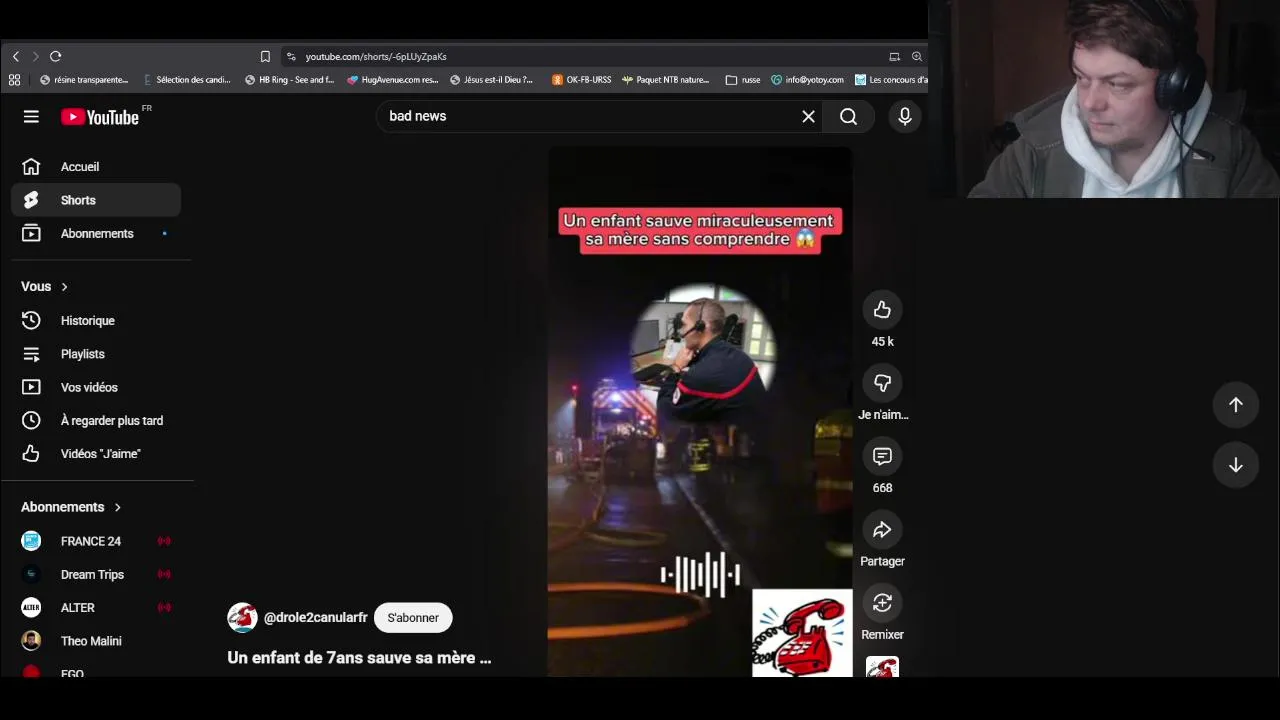Viewport: 1280px width, 720px height.
Task: Open the 'Jésus est-il Dieu ?' bookmark
Action: [492, 80]
